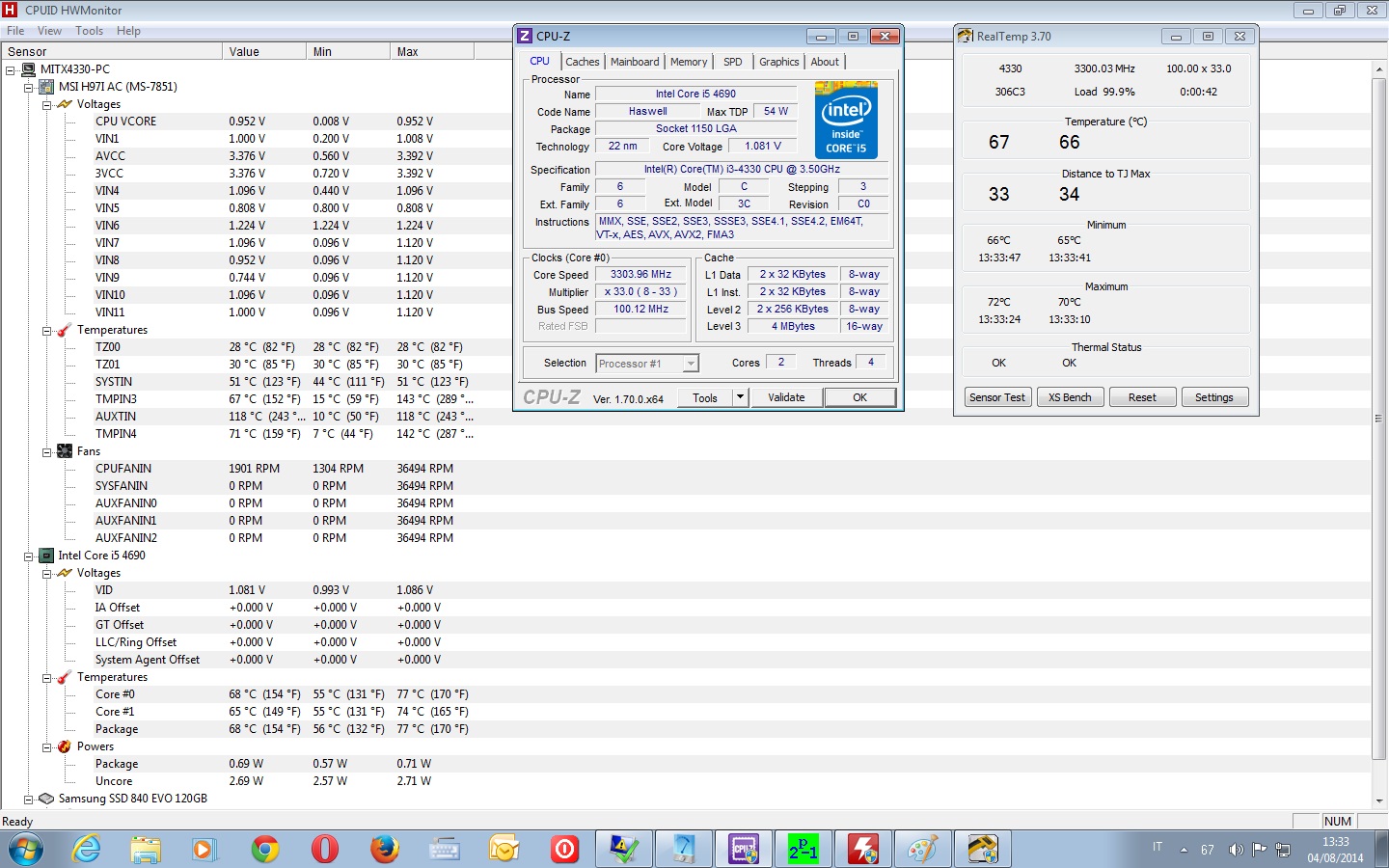Viewport: 1389px width, 868px height.
Task: Switch to Caches tab in CPU-Z
Action: coord(582,62)
